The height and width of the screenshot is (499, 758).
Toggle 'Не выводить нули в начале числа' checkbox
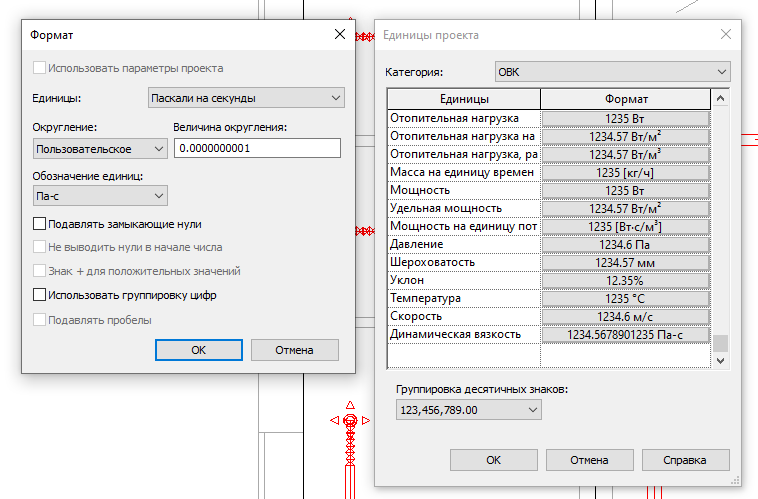pyautogui.click(x=40, y=247)
